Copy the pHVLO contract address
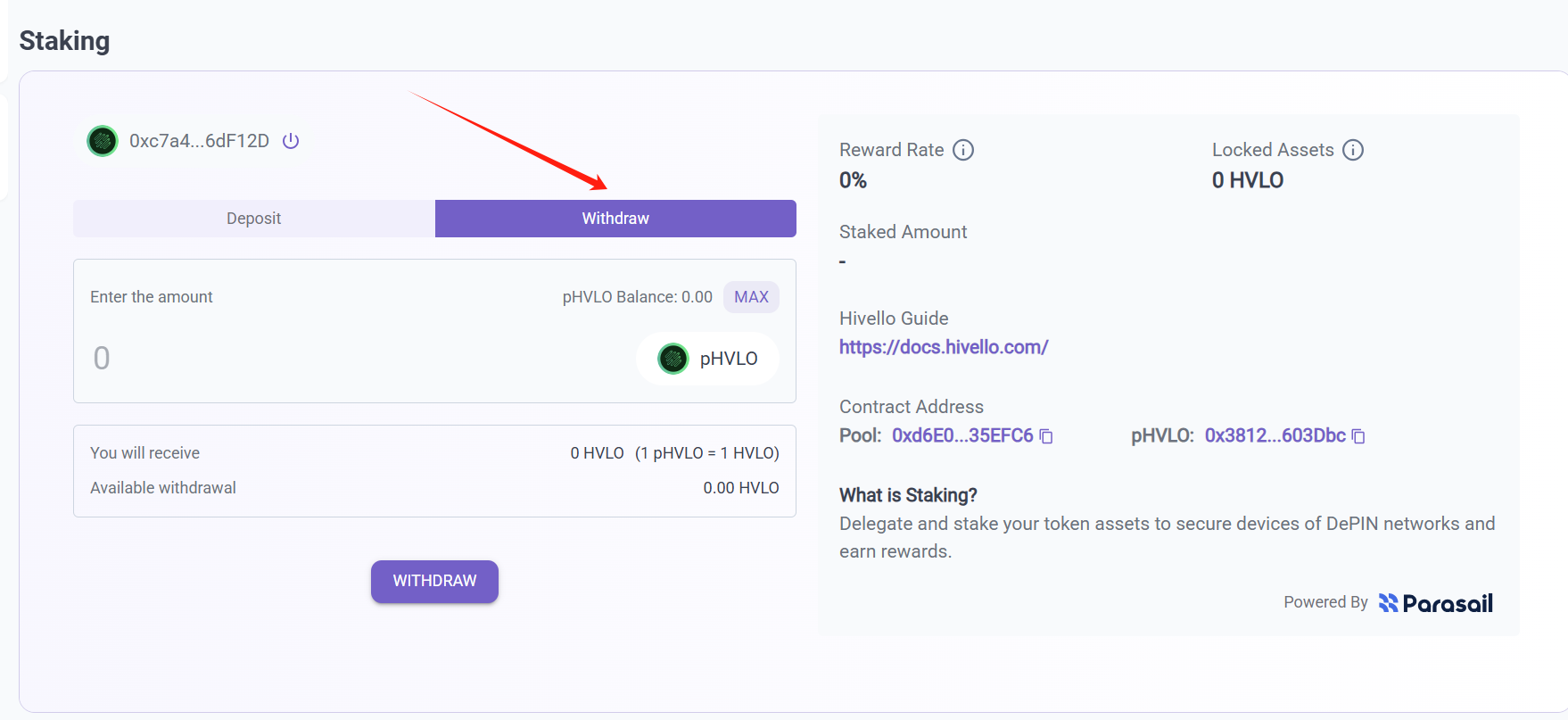 pyautogui.click(x=1358, y=436)
